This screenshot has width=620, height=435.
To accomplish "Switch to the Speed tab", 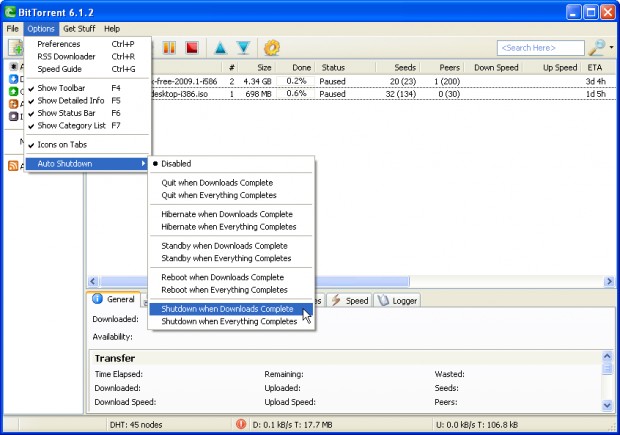I will pos(349,301).
